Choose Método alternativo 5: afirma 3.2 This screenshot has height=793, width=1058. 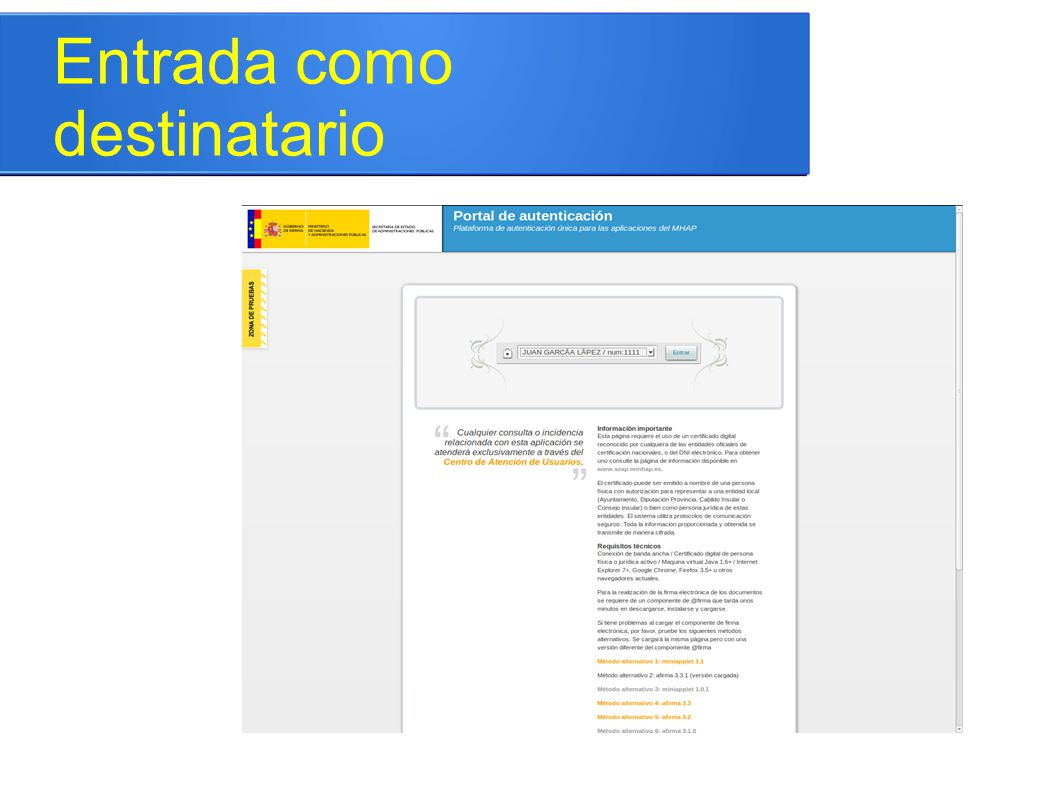(644, 717)
